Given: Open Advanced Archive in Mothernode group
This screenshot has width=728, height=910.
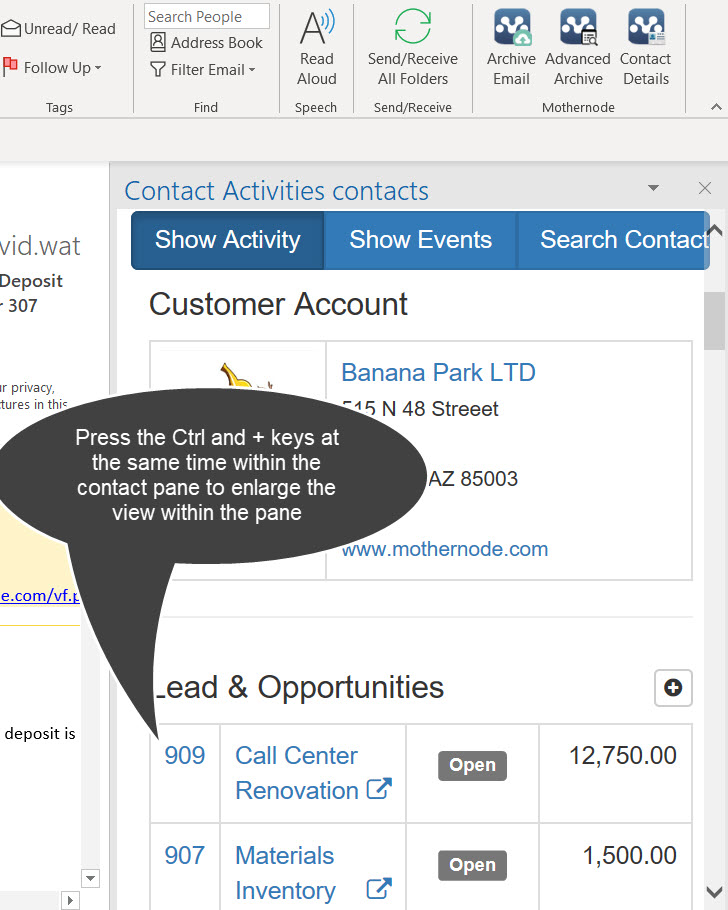Looking at the screenshot, I should tap(578, 48).
